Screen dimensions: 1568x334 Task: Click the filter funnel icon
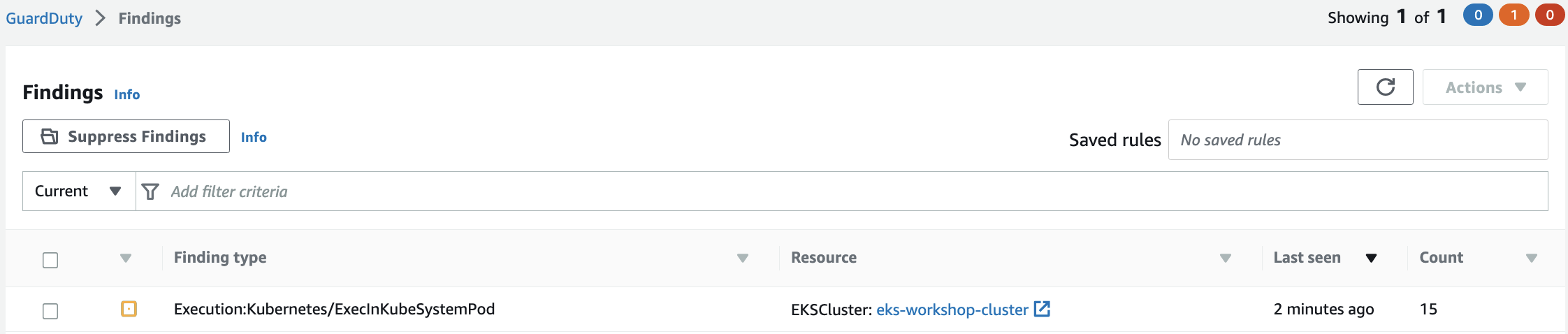[x=150, y=191]
